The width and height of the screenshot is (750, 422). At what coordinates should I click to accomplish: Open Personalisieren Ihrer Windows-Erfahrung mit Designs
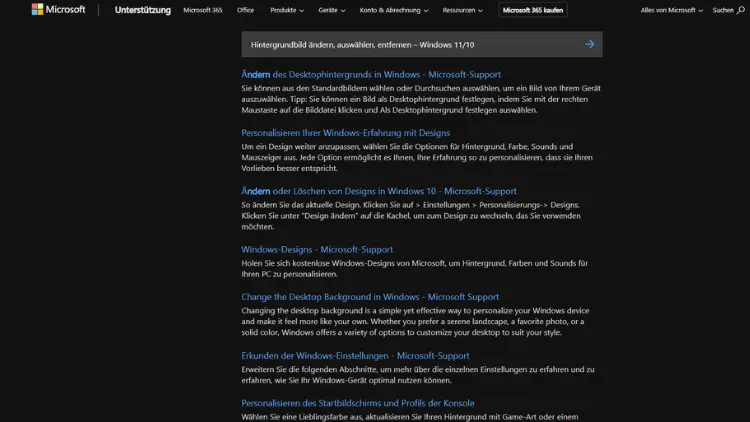(345, 133)
